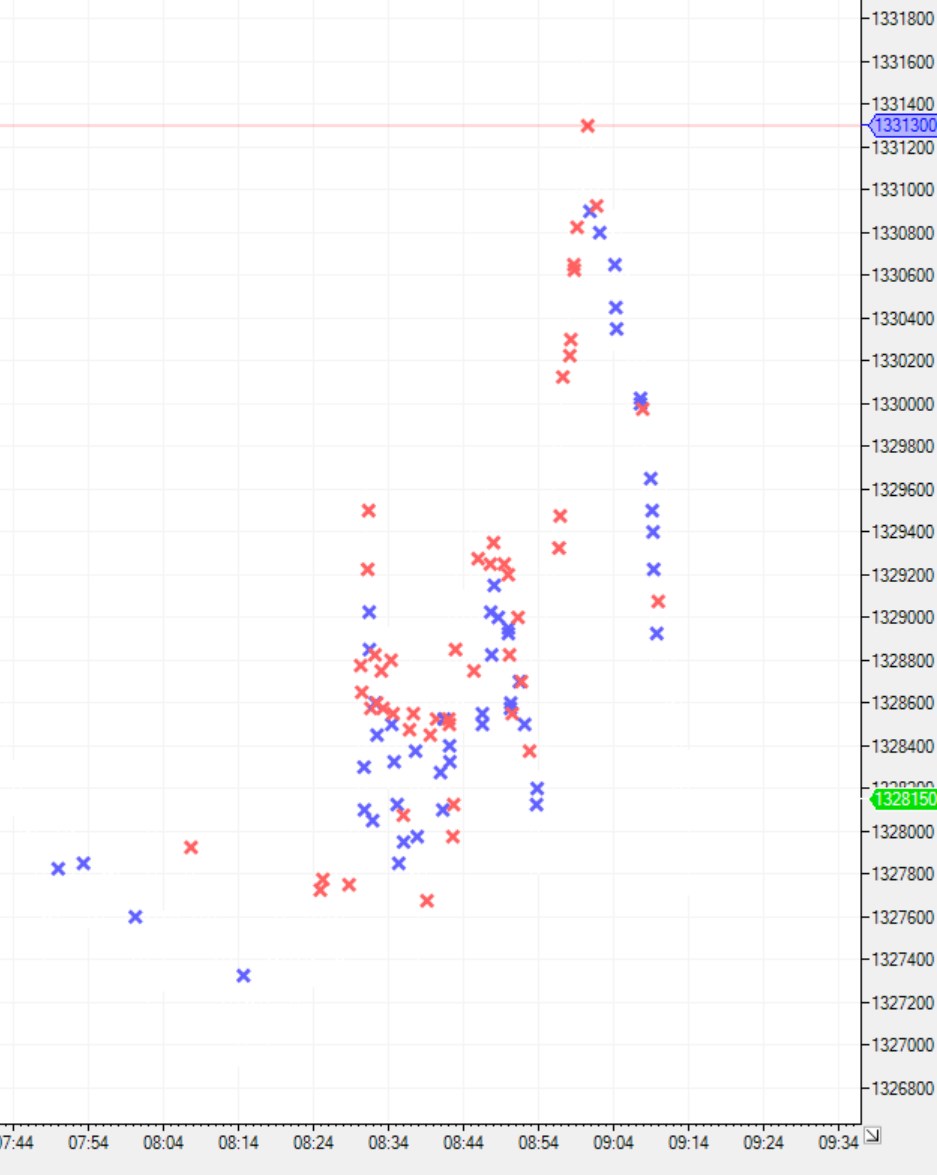Click the 1326800 price axis label
The height and width of the screenshot is (1175, 937).
tap(903, 1088)
